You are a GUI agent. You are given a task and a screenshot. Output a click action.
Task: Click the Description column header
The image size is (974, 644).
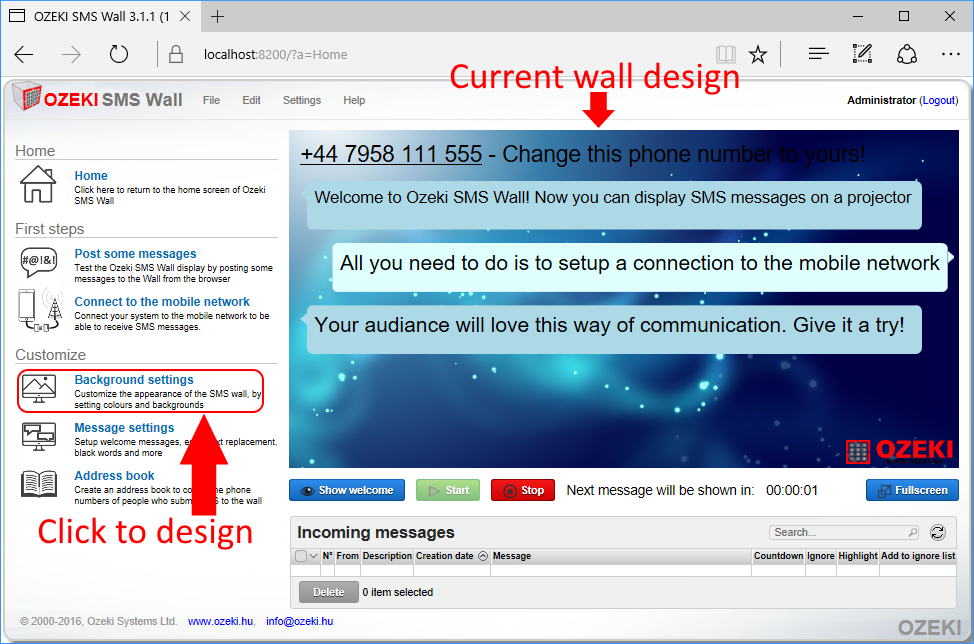click(387, 556)
